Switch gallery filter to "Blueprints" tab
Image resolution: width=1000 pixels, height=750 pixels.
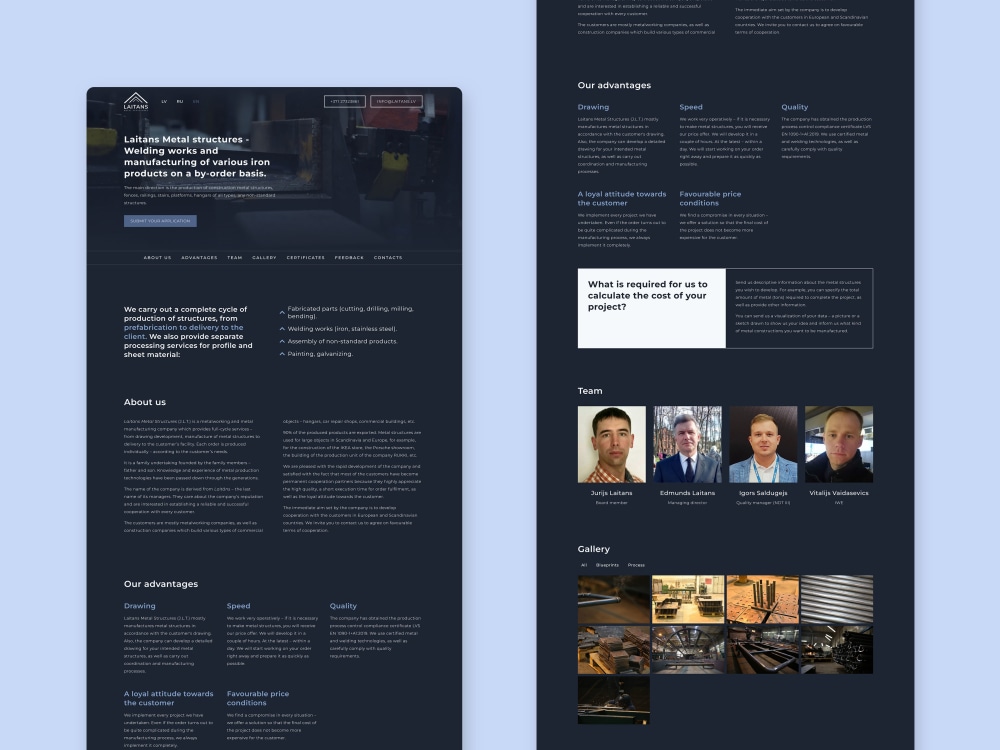(x=607, y=565)
